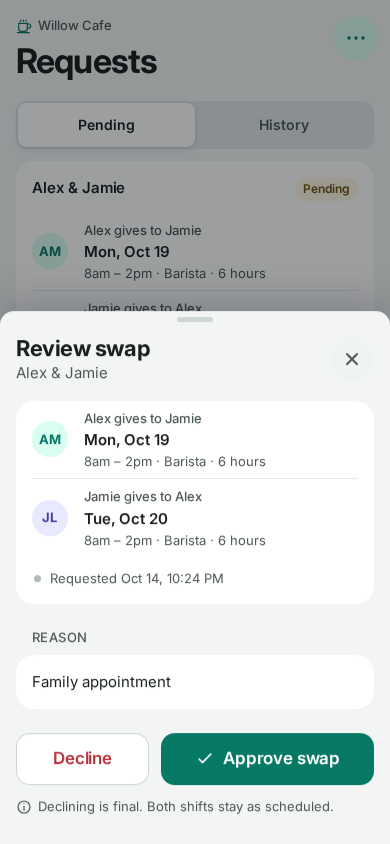Switch to the History tab
390x844 pixels.
284,125
